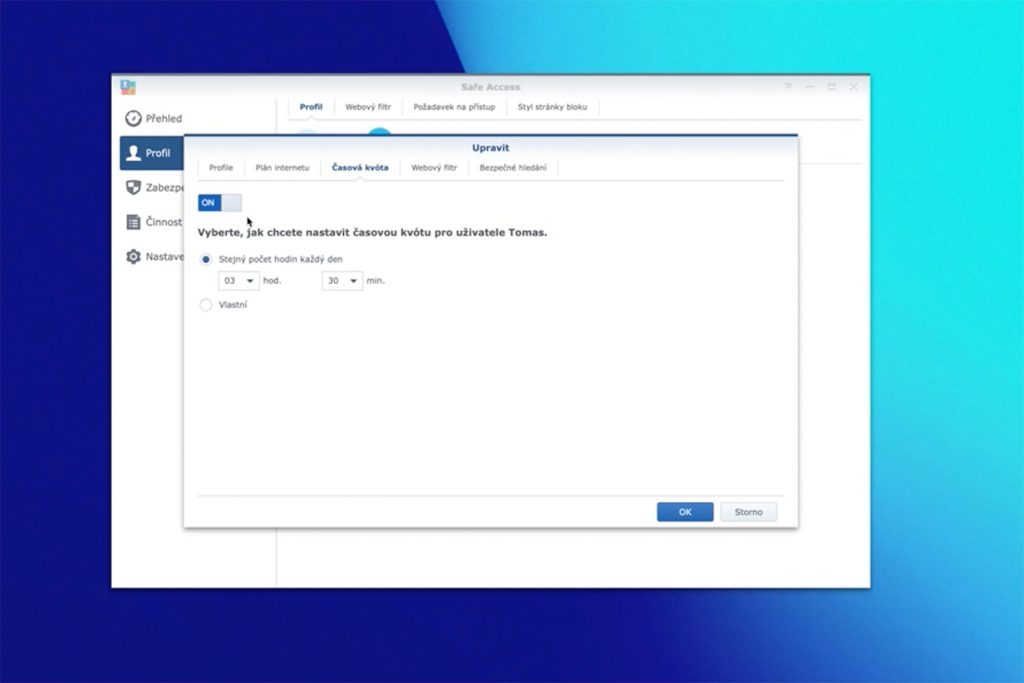1024x683 pixels.
Task: Click the 'Vyberte, jak chcete nastavit časovou kvótu' heading
Action: [x=372, y=232]
